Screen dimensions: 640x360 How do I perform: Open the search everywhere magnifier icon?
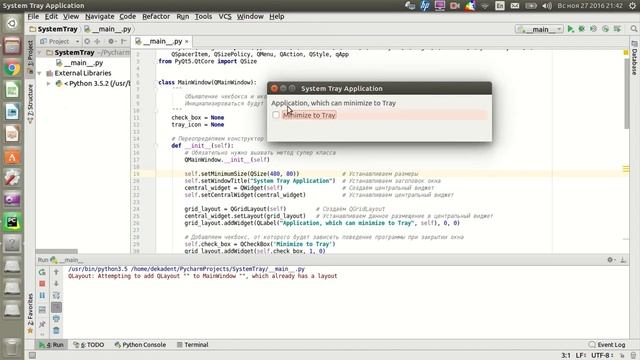(633, 29)
